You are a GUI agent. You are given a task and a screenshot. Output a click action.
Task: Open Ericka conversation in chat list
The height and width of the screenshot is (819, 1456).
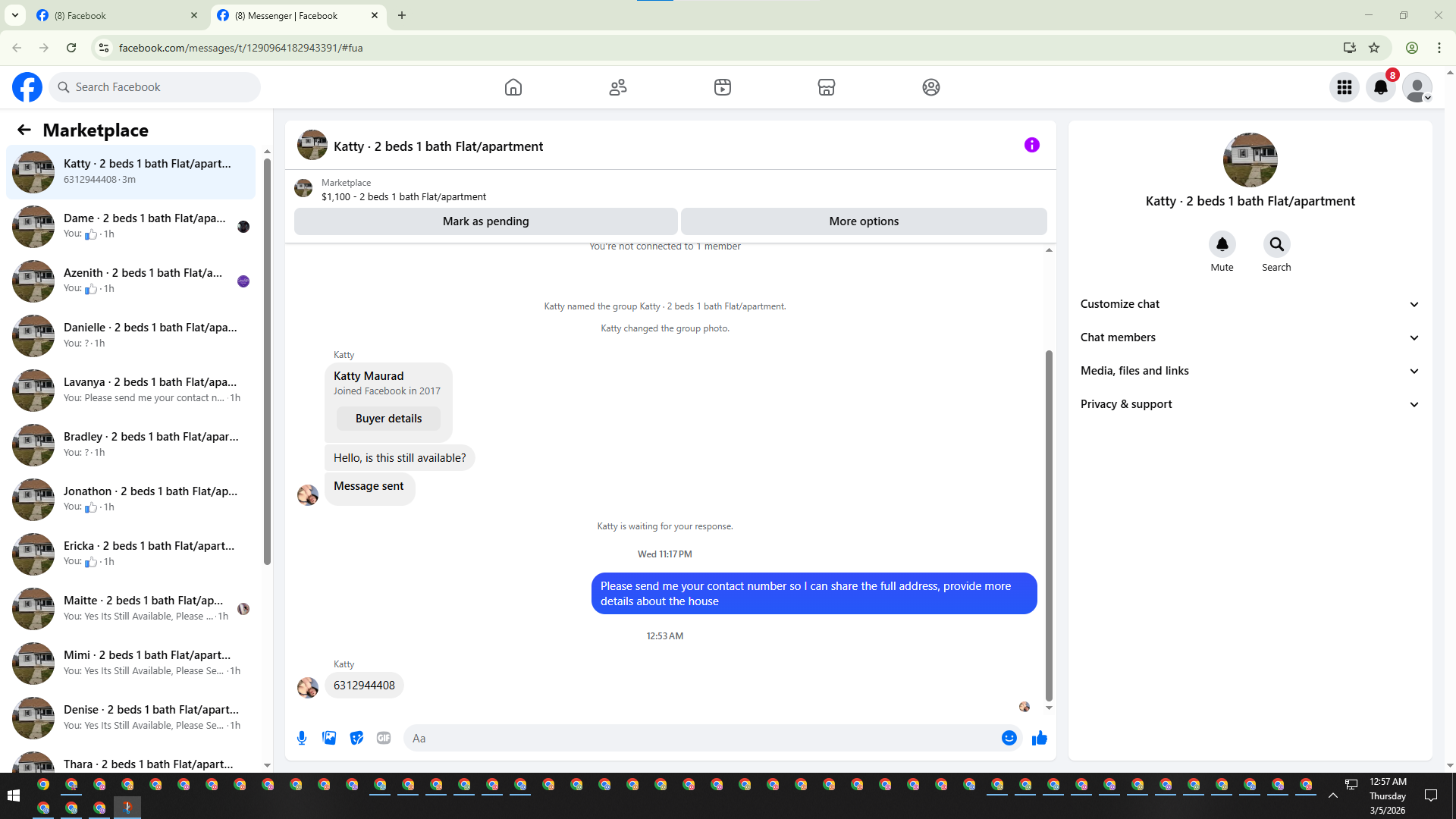tap(130, 554)
